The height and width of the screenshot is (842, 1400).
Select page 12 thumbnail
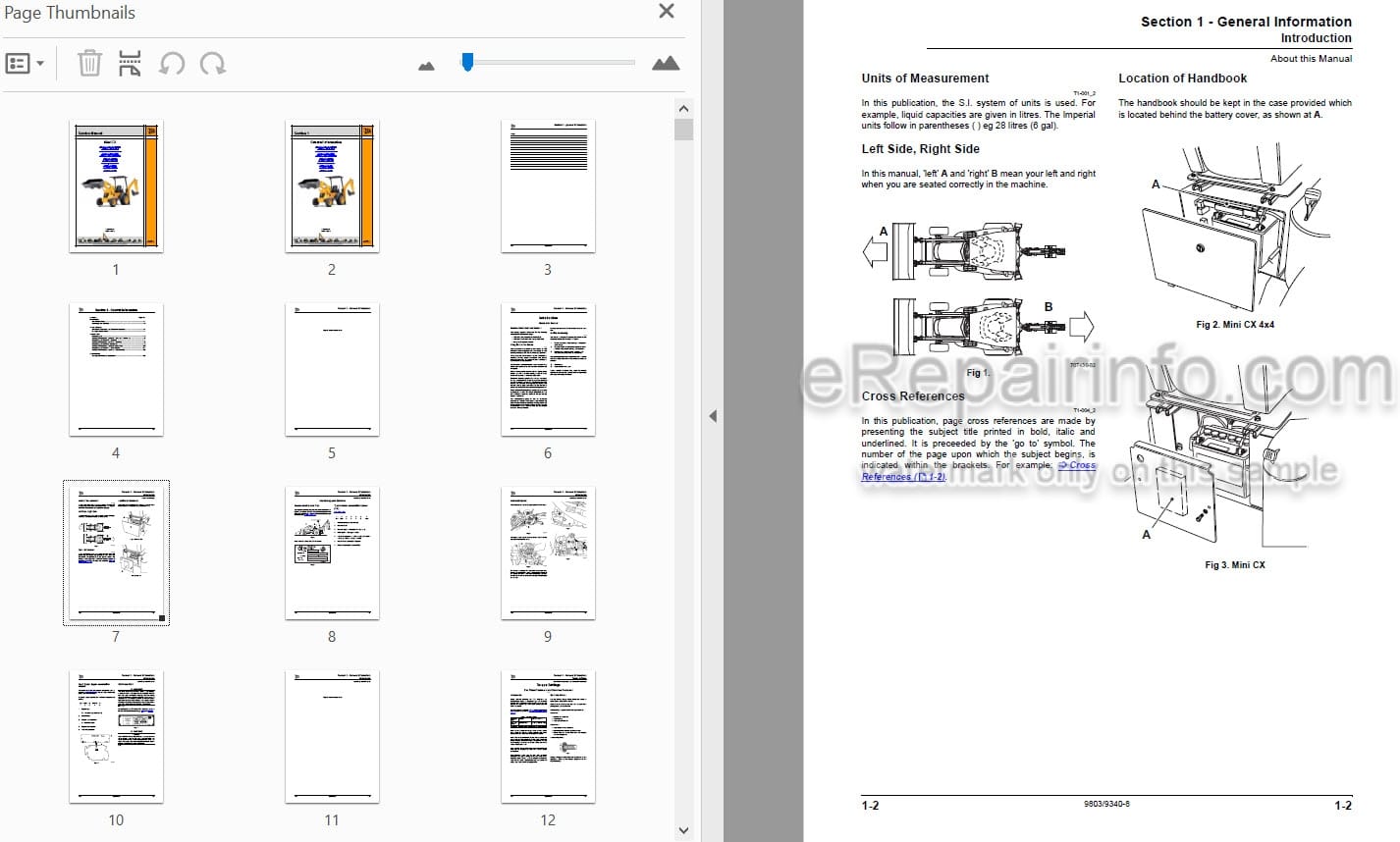click(548, 736)
